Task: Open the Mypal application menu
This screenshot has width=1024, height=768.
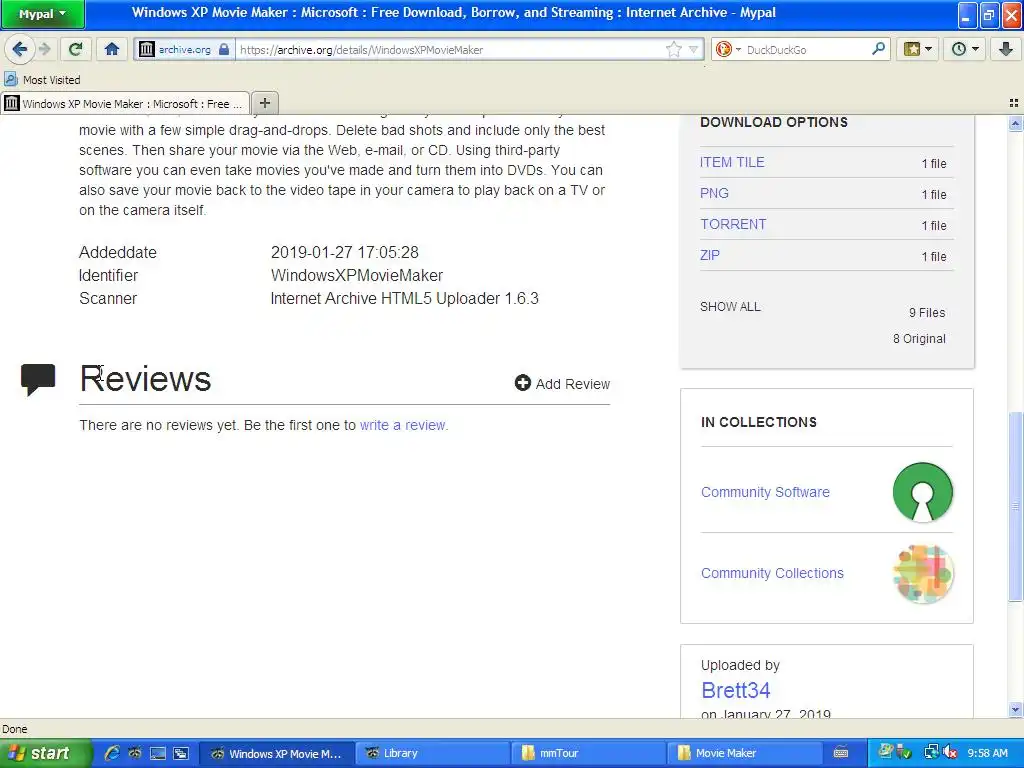Action: [42, 14]
